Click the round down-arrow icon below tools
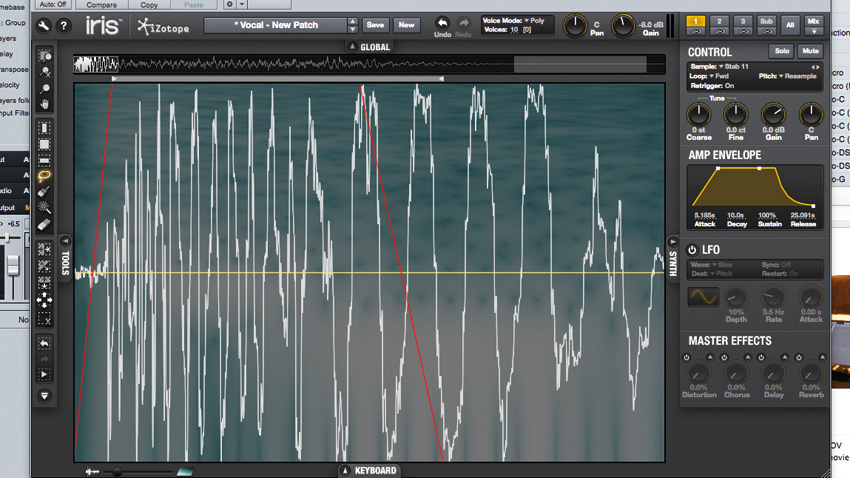This screenshot has width=850, height=478. pos(44,396)
